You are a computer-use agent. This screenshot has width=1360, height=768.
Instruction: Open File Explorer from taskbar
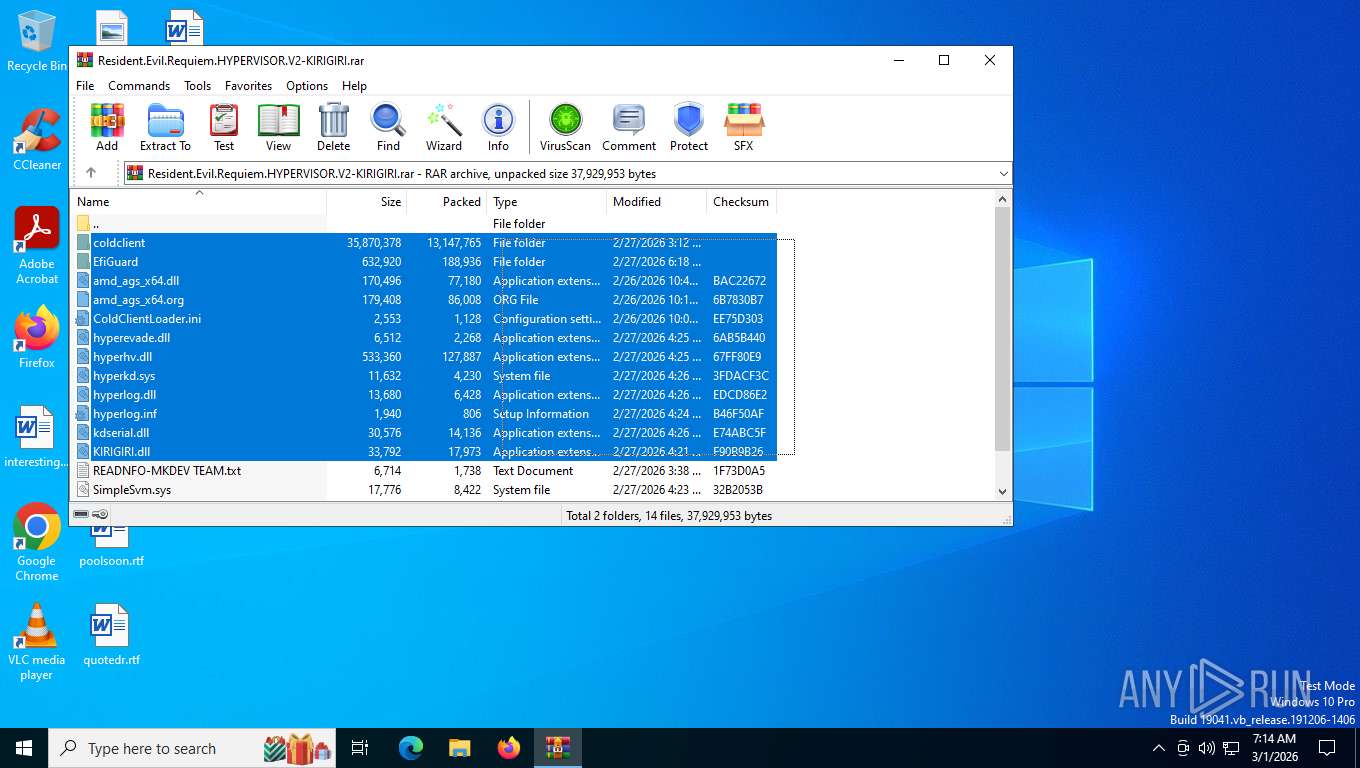459,748
